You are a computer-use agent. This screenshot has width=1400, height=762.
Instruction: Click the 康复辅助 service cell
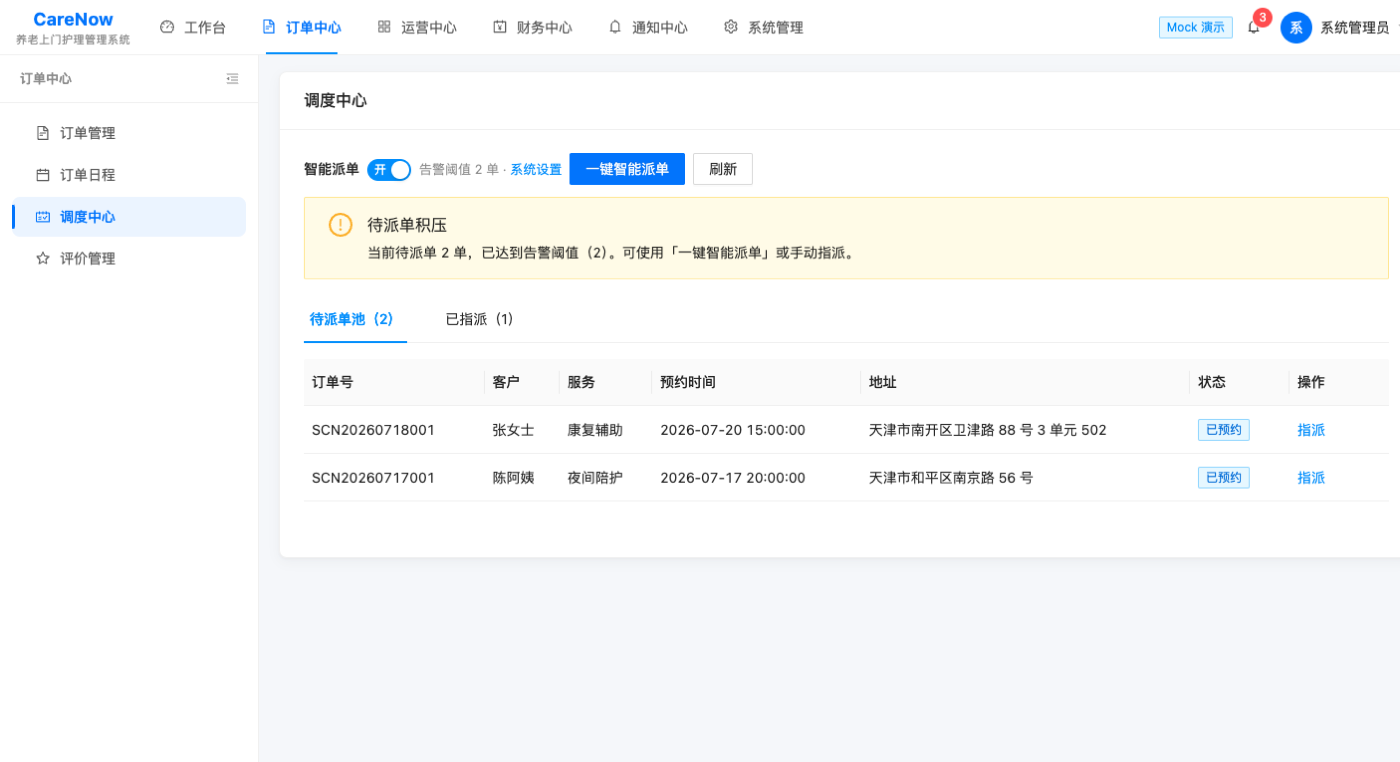(x=595, y=430)
